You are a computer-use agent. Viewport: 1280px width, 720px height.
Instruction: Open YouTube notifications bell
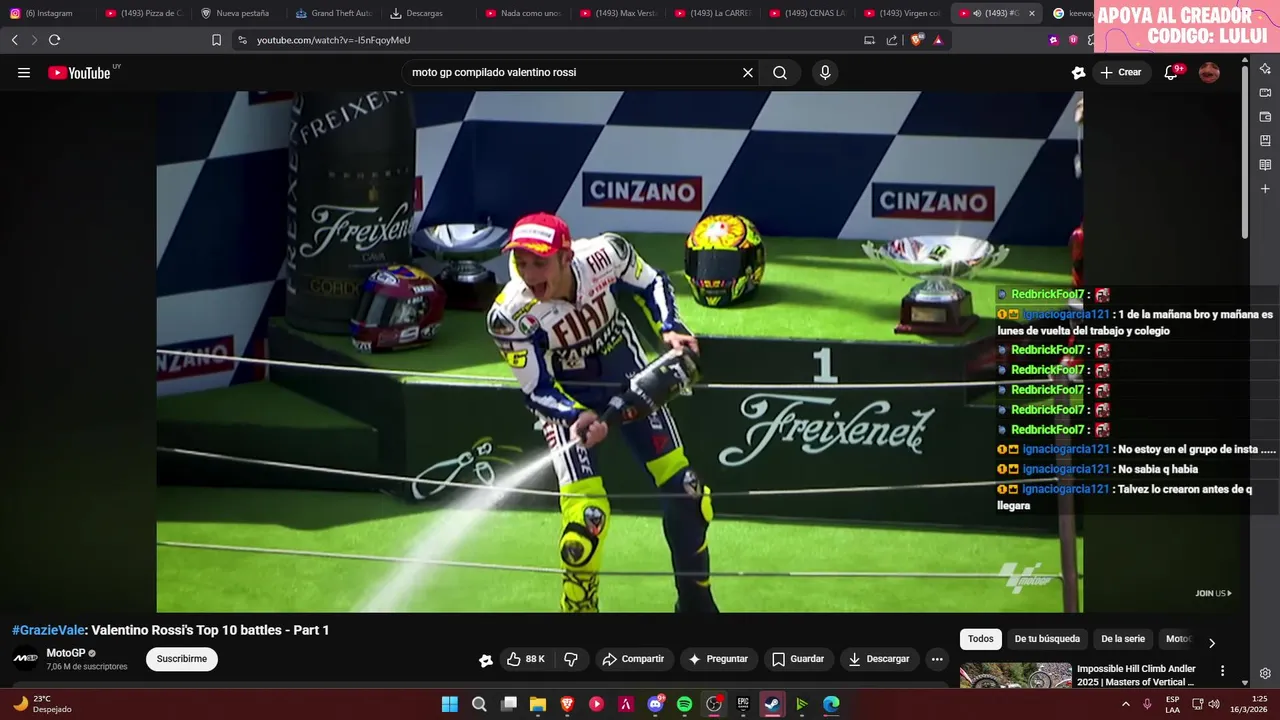coord(1172,72)
